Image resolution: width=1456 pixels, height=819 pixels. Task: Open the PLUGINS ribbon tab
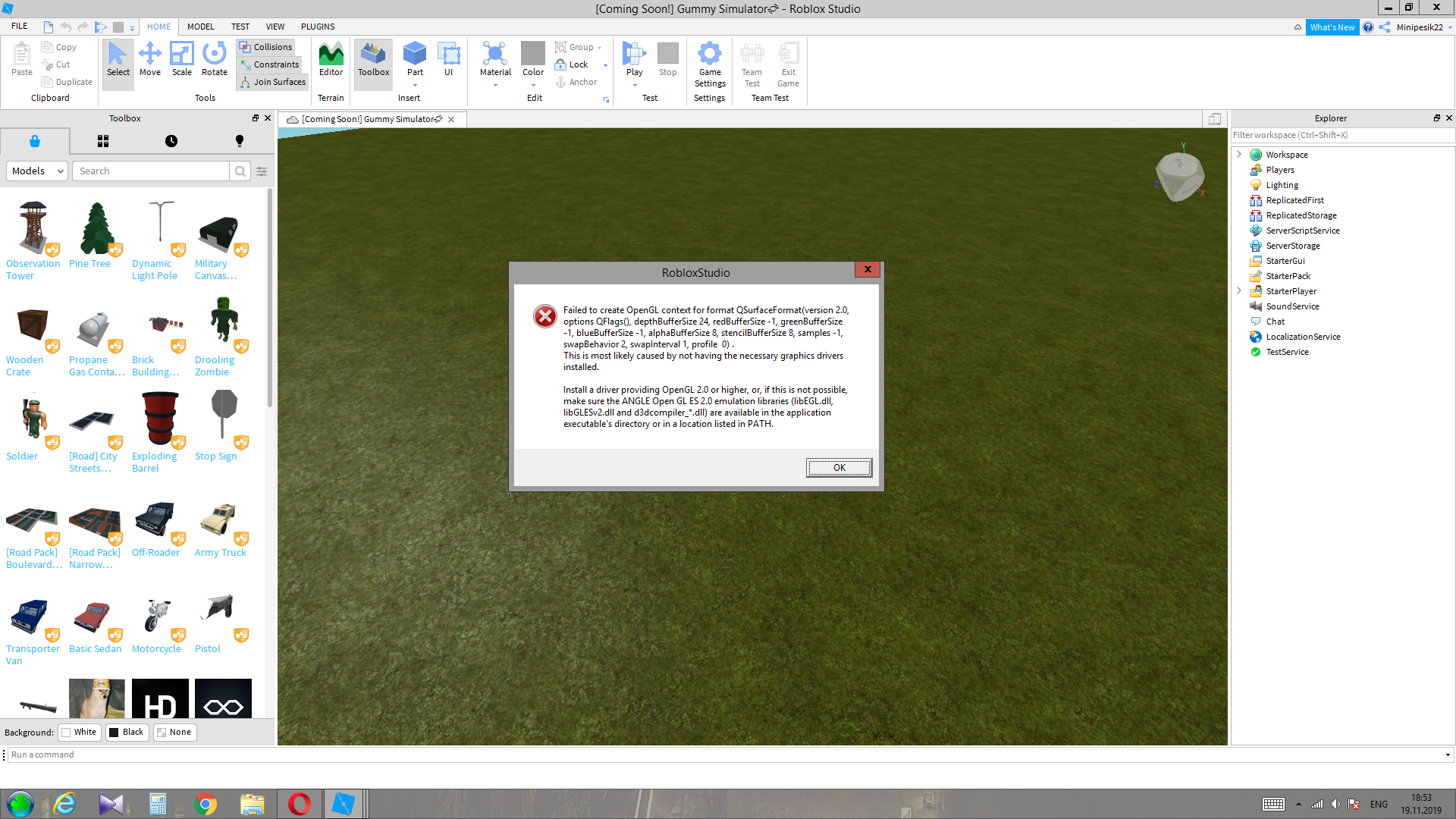(318, 27)
